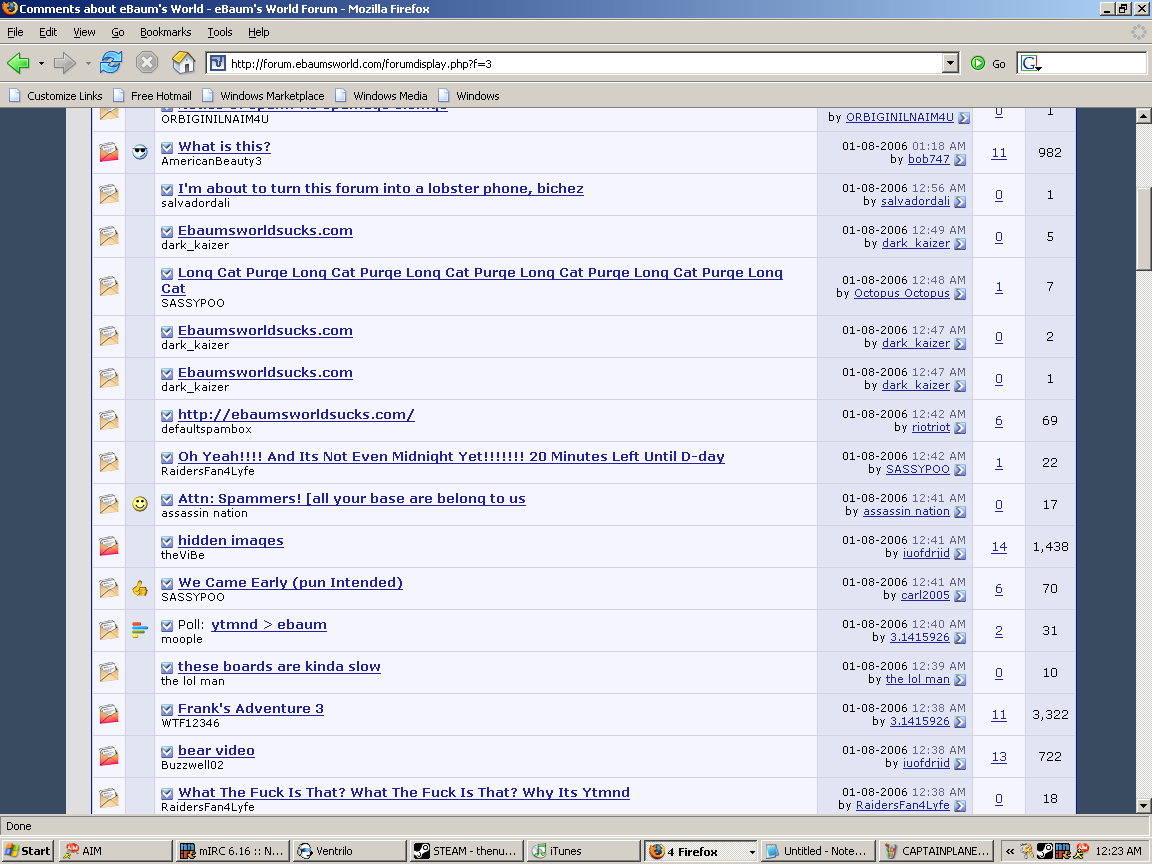Click the hot folder icon for hidden images thread

pyautogui.click(x=108, y=547)
